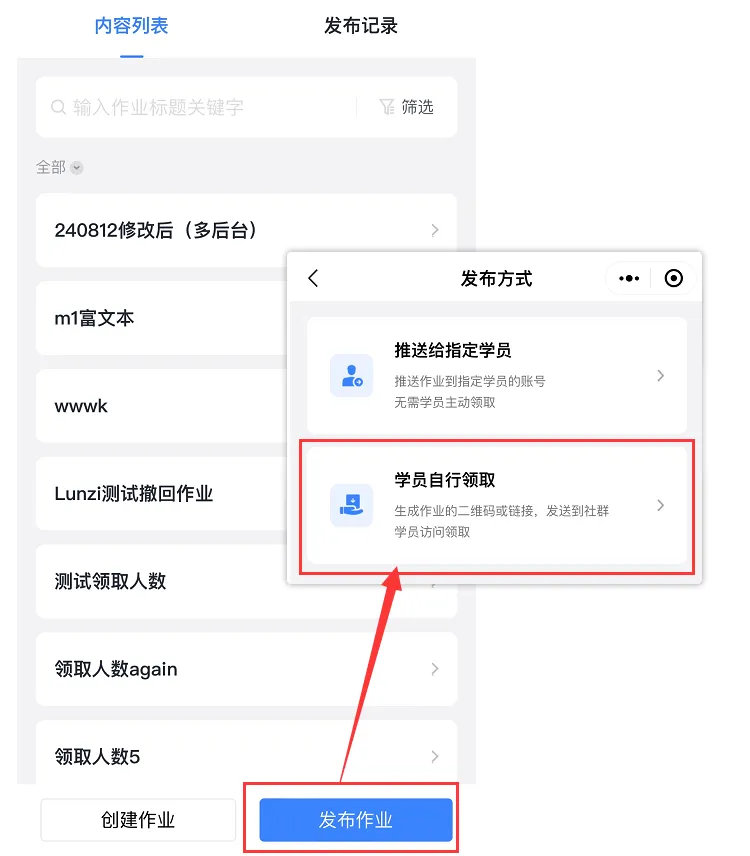The height and width of the screenshot is (856, 750).
Task: Click the filter funnel icon 筛选
Action: point(387,106)
